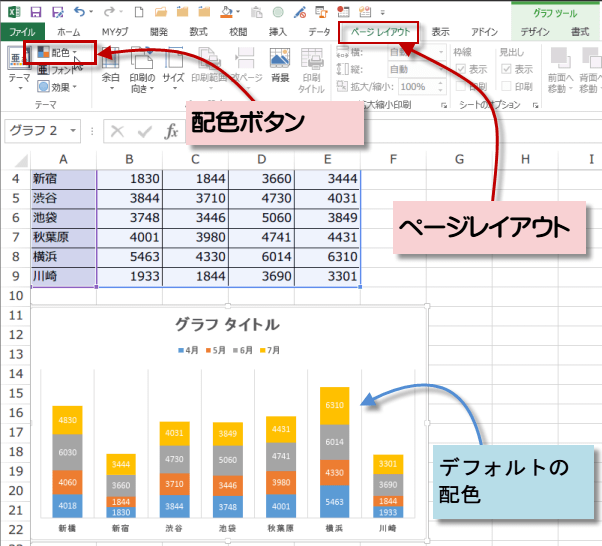Click the fx insert function icon

point(171,131)
